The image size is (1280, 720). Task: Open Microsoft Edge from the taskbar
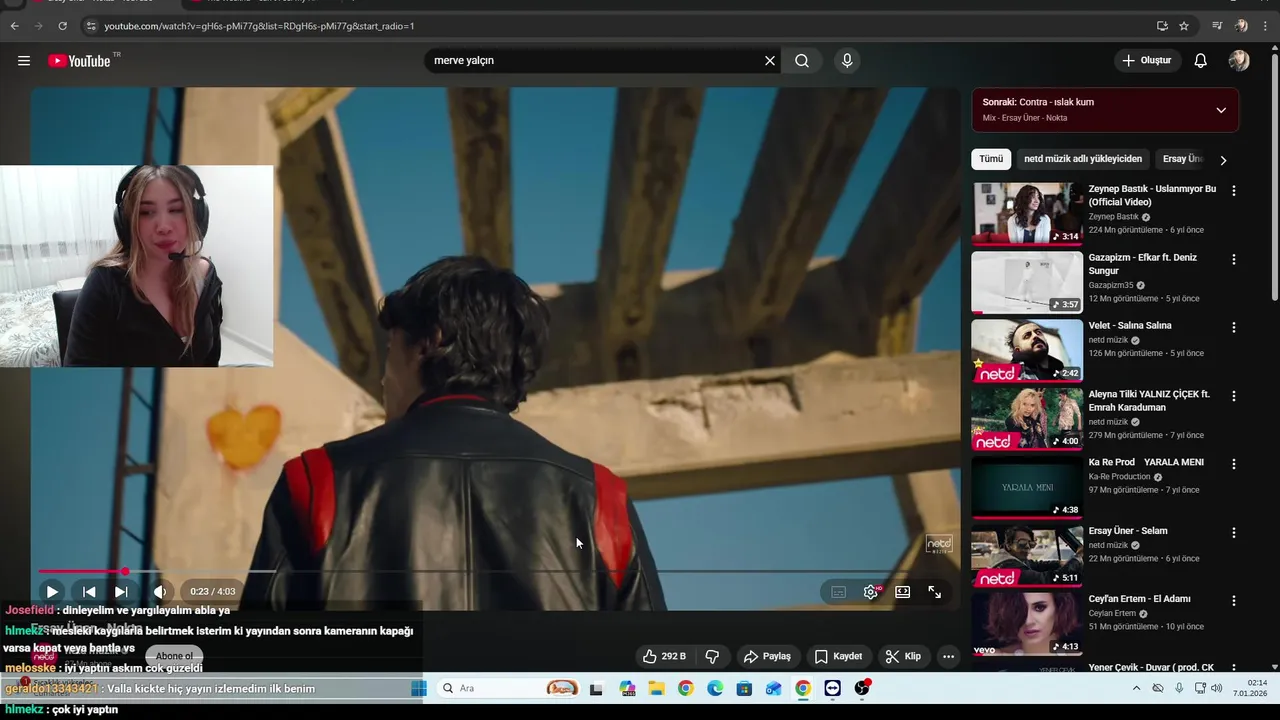click(715, 688)
